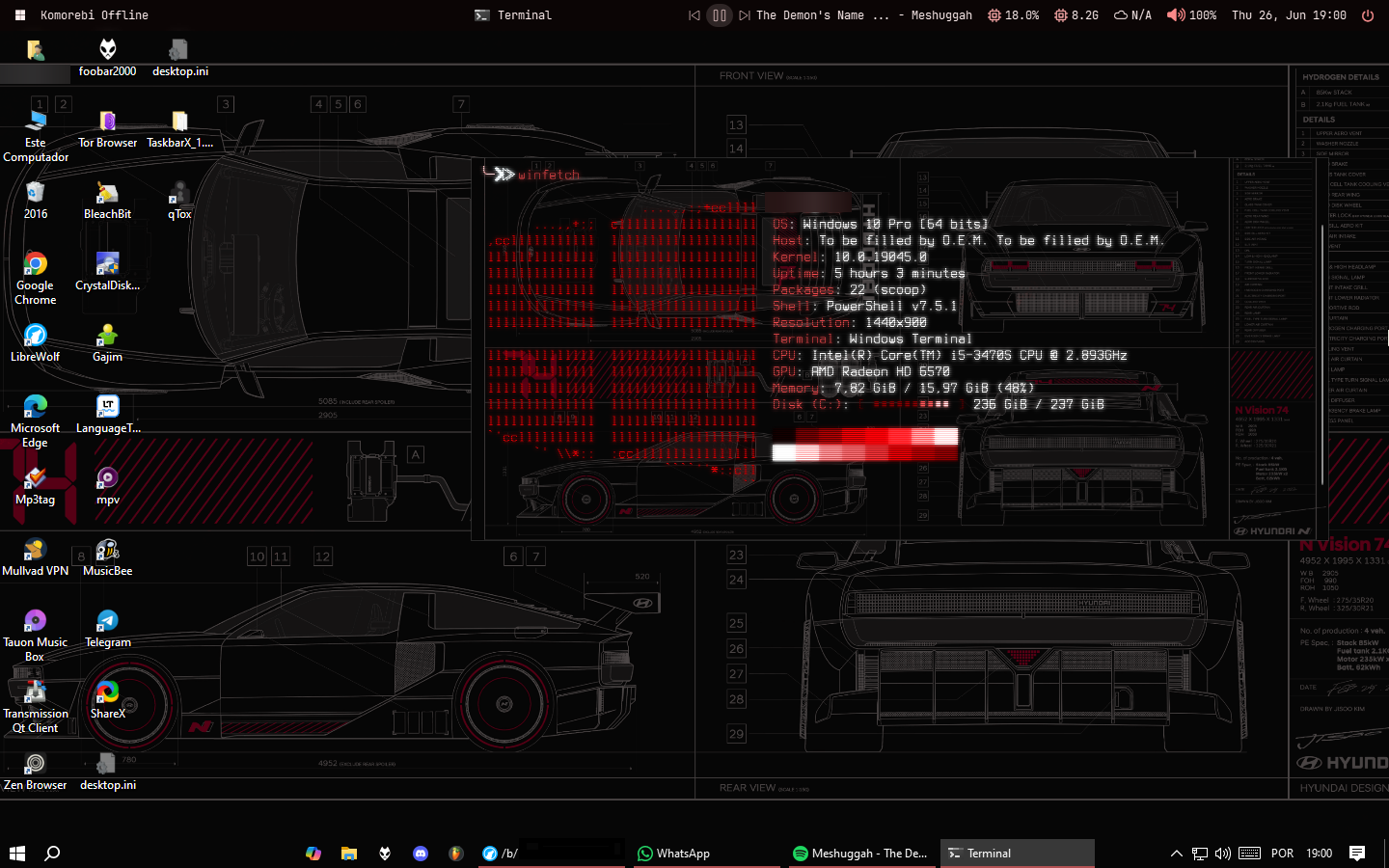
Task: Open File Explorer from the taskbar
Action: 349,853
